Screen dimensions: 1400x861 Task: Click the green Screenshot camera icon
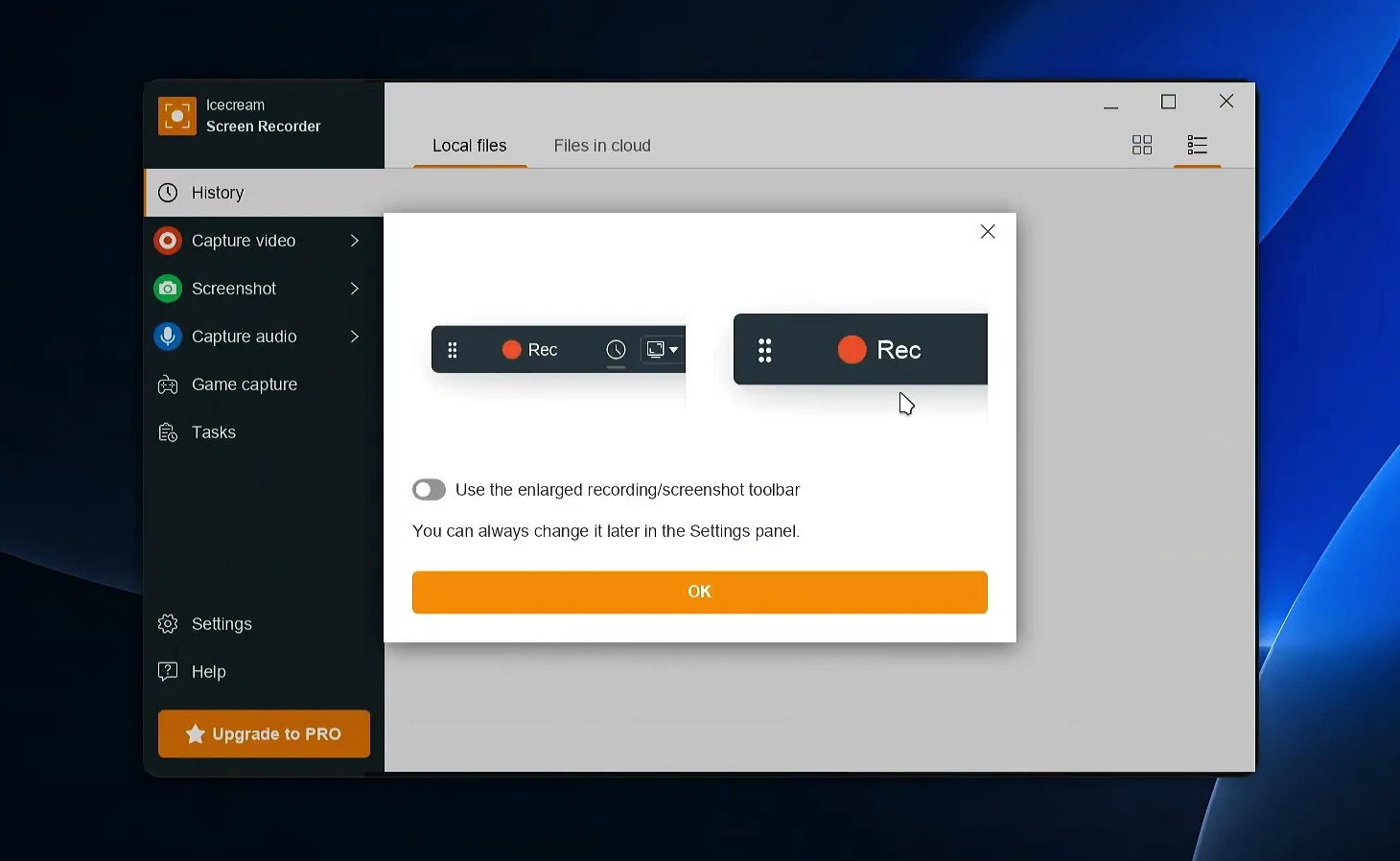coord(168,289)
